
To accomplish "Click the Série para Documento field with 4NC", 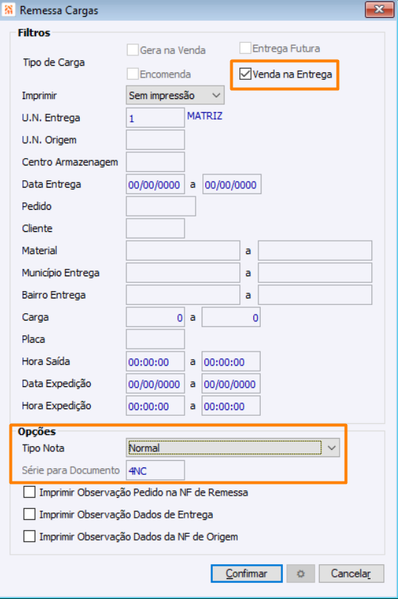I will [155, 470].
